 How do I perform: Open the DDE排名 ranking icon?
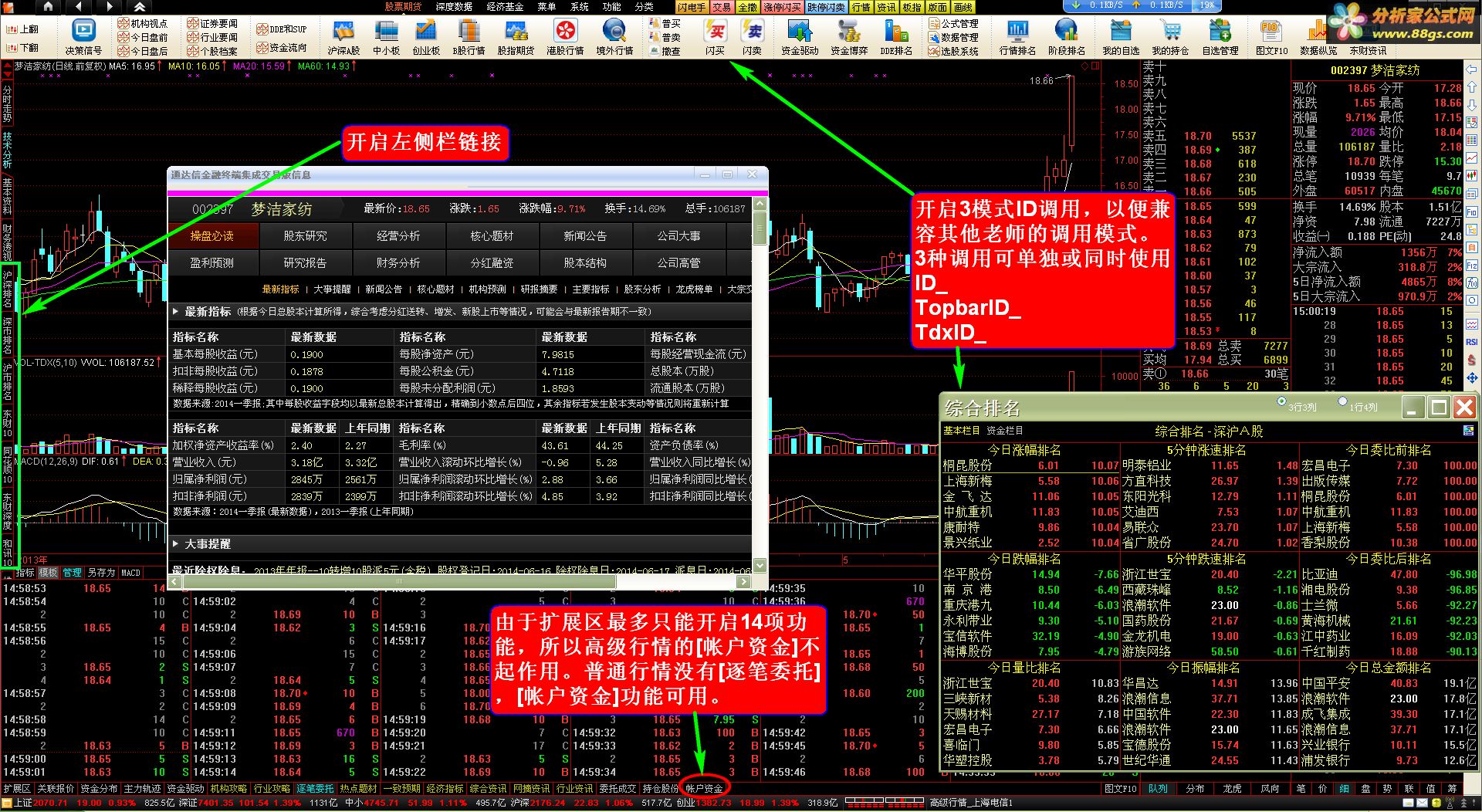(896, 36)
